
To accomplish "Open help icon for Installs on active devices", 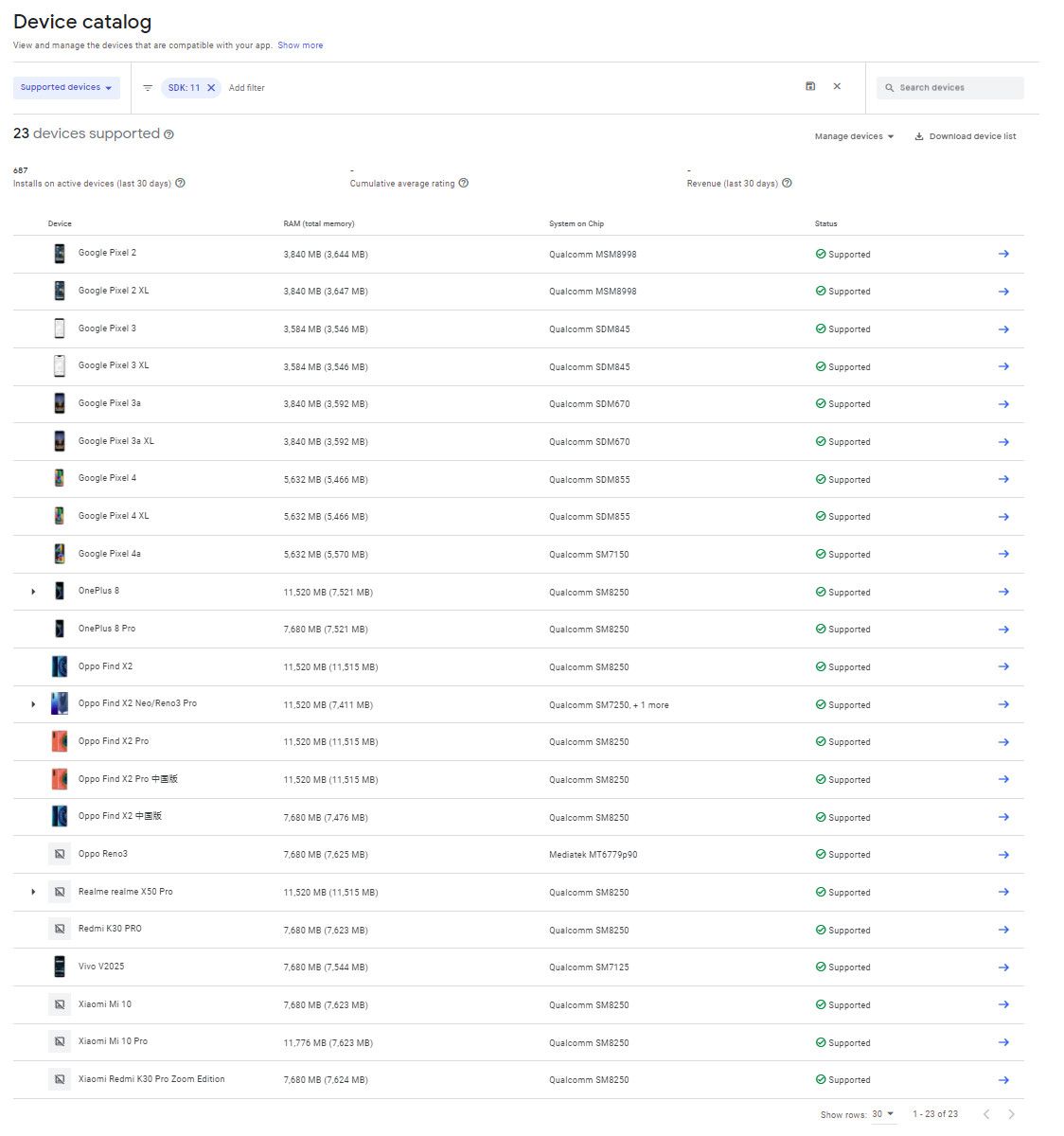I will (180, 183).
